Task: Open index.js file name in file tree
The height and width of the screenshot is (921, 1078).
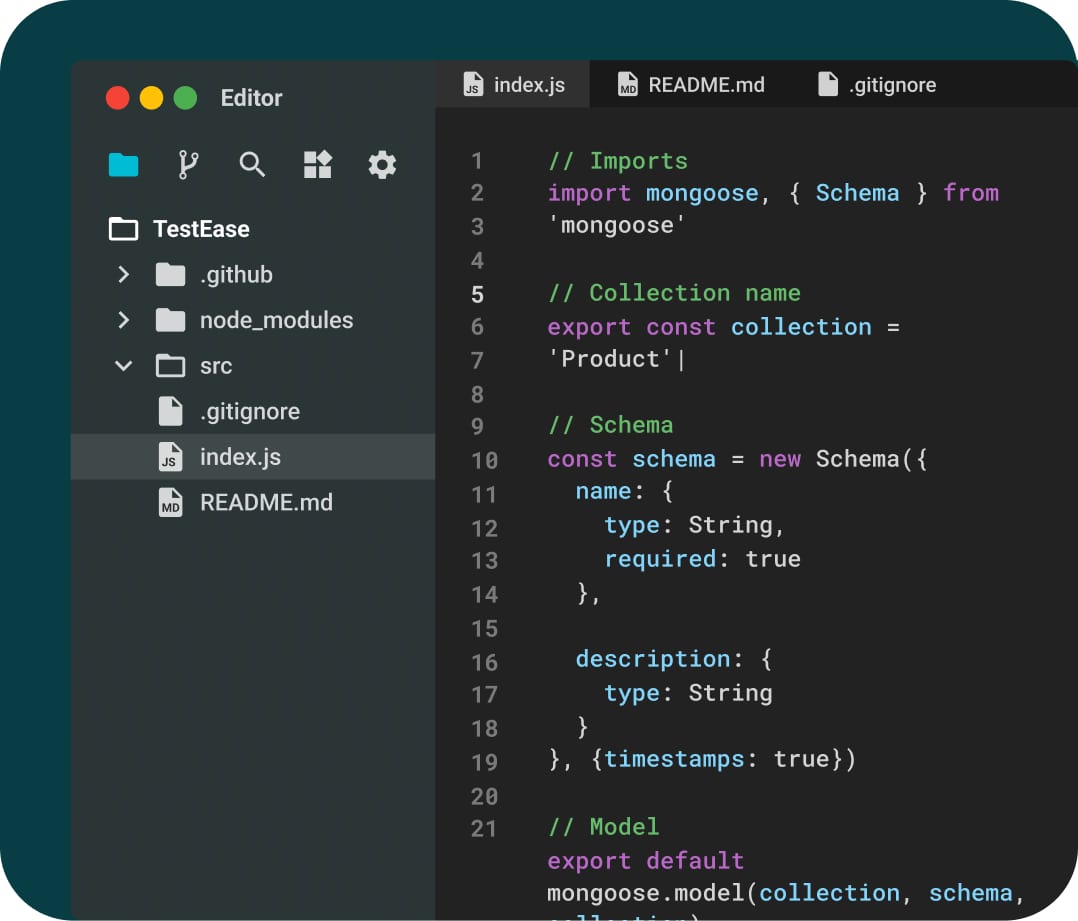Action: coord(241,457)
